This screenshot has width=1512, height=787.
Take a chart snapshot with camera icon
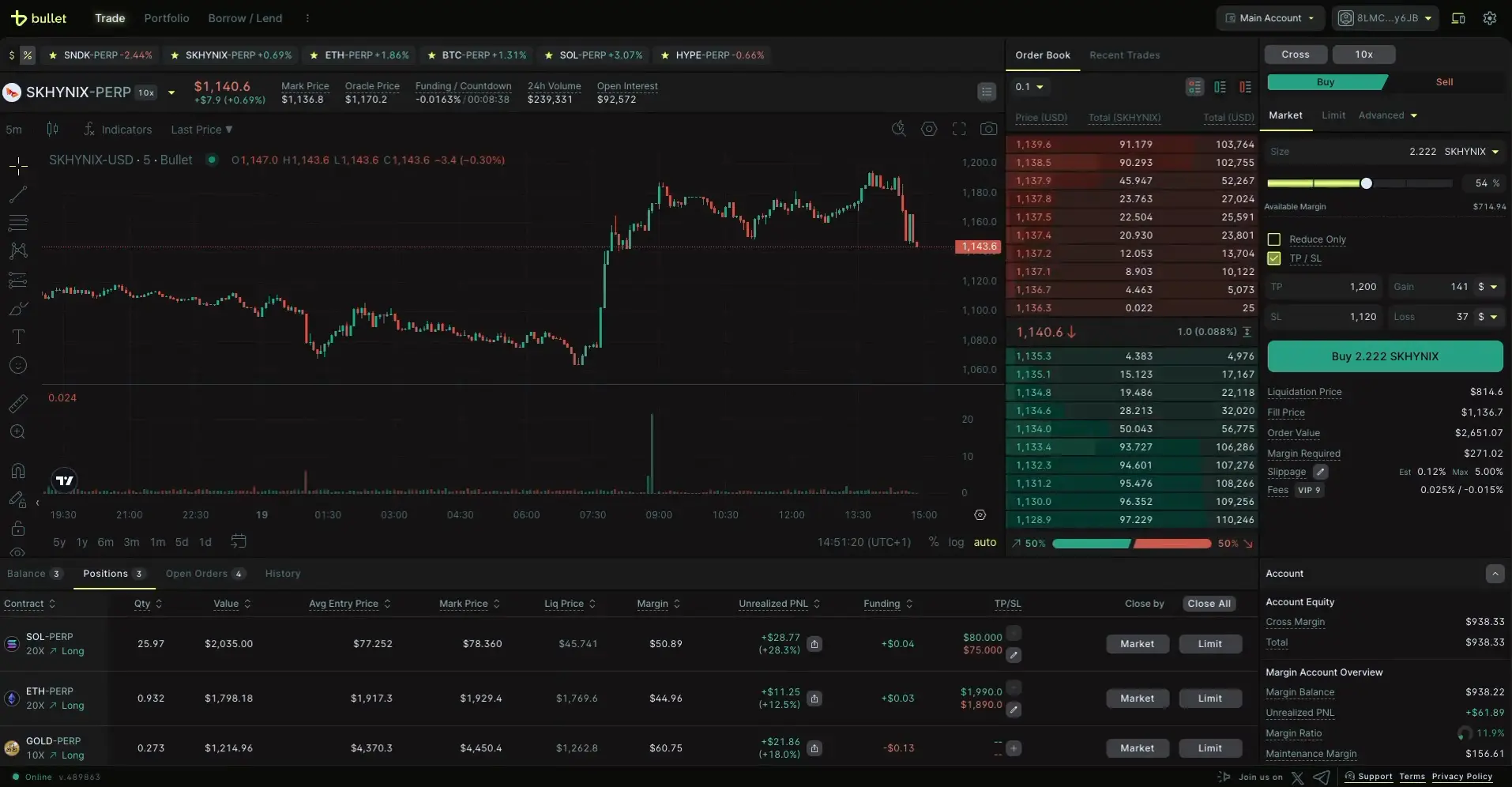[988, 129]
